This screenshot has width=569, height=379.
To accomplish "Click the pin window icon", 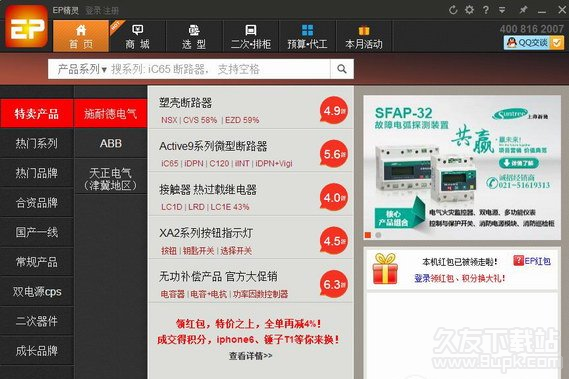I will pyautogui.click(x=523, y=10).
